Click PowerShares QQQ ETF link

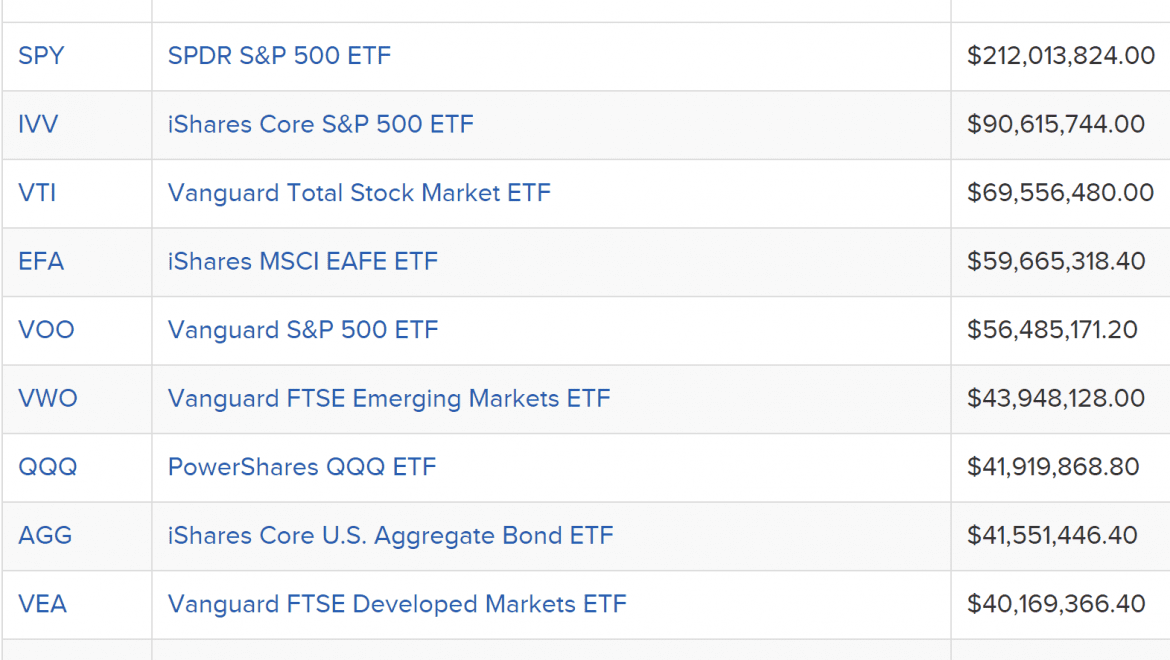[302, 467]
